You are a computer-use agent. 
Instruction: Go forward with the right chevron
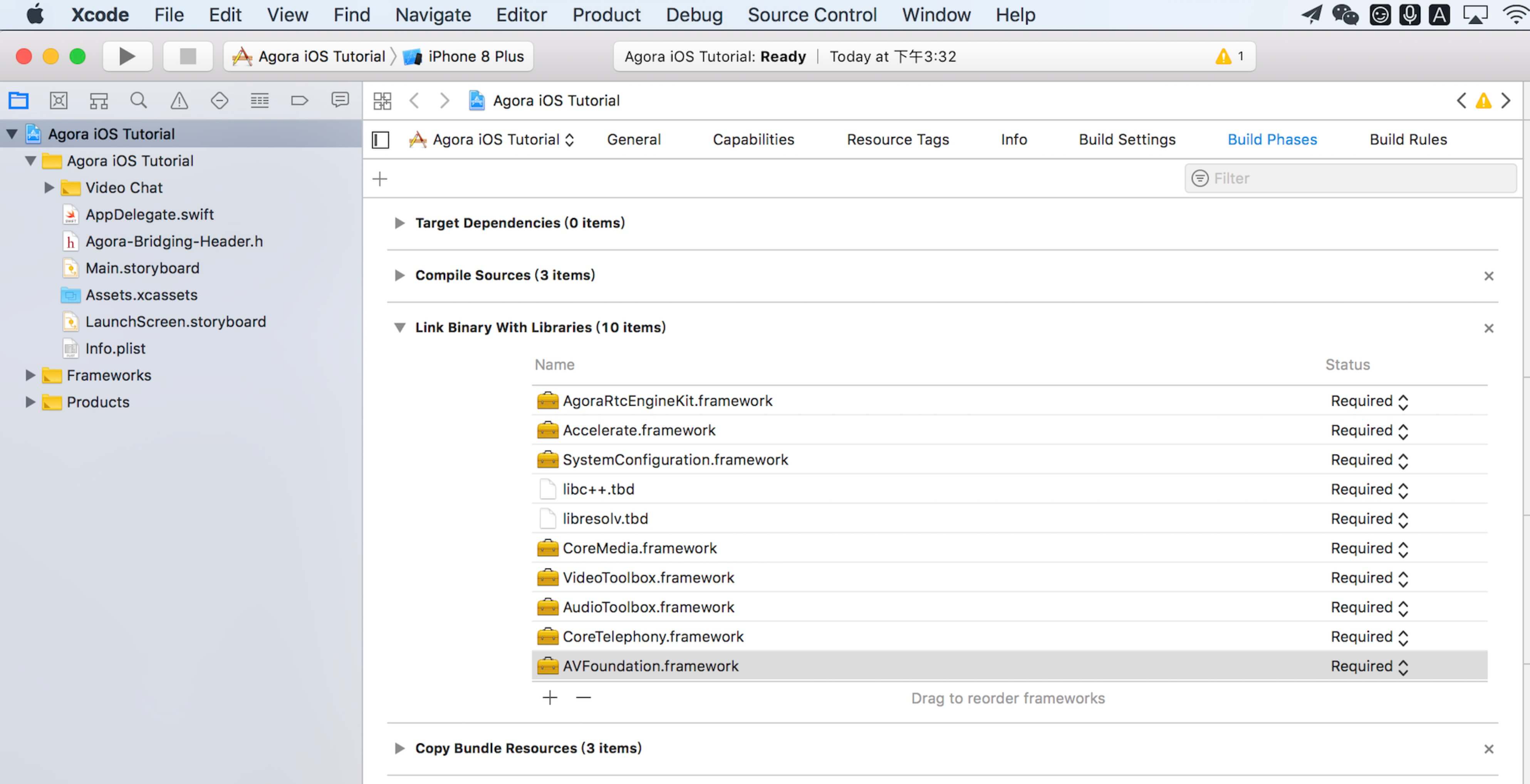444,101
